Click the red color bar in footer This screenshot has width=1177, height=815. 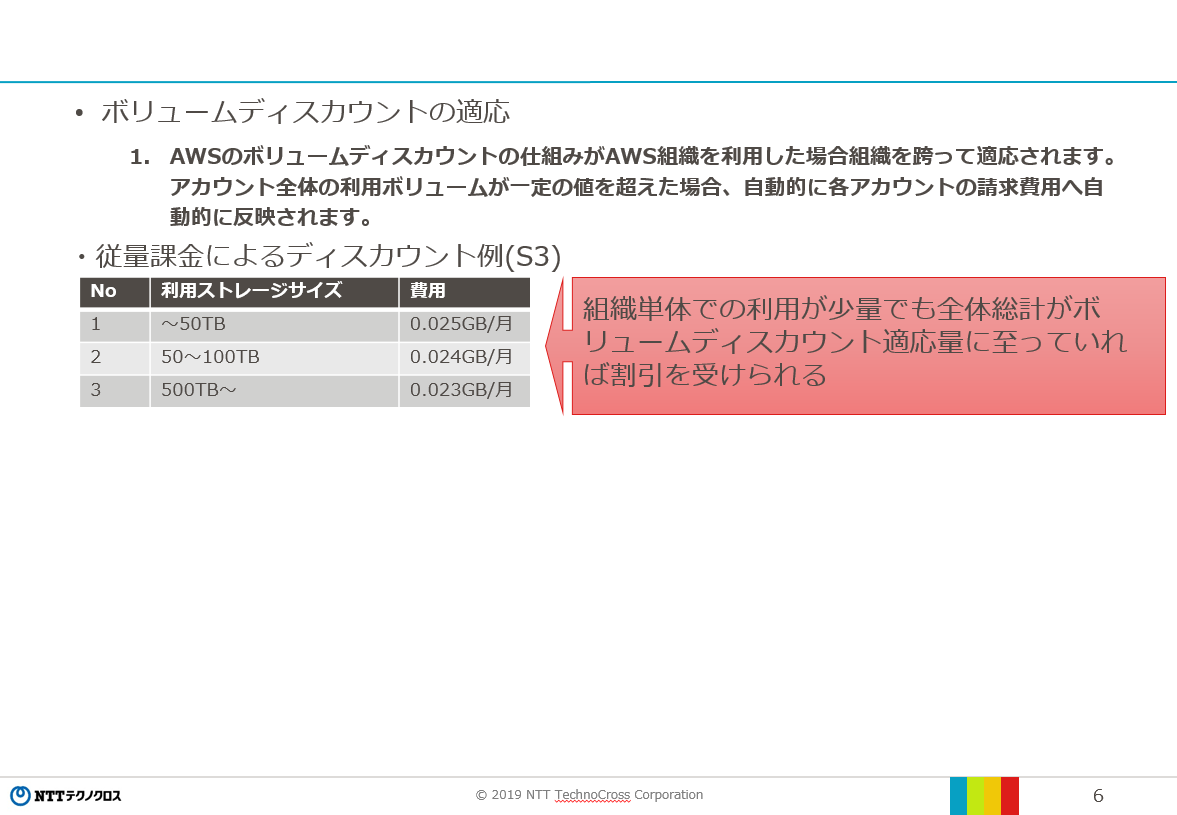1010,796
